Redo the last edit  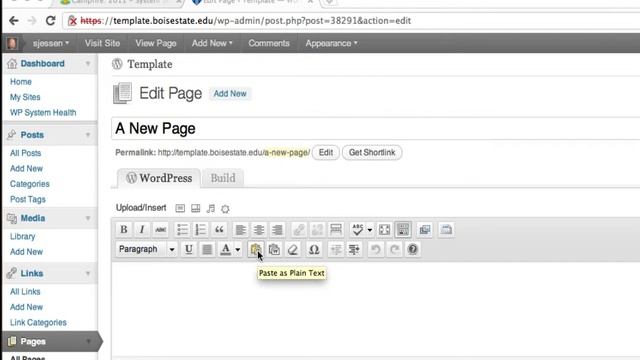(x=394, y=249)
